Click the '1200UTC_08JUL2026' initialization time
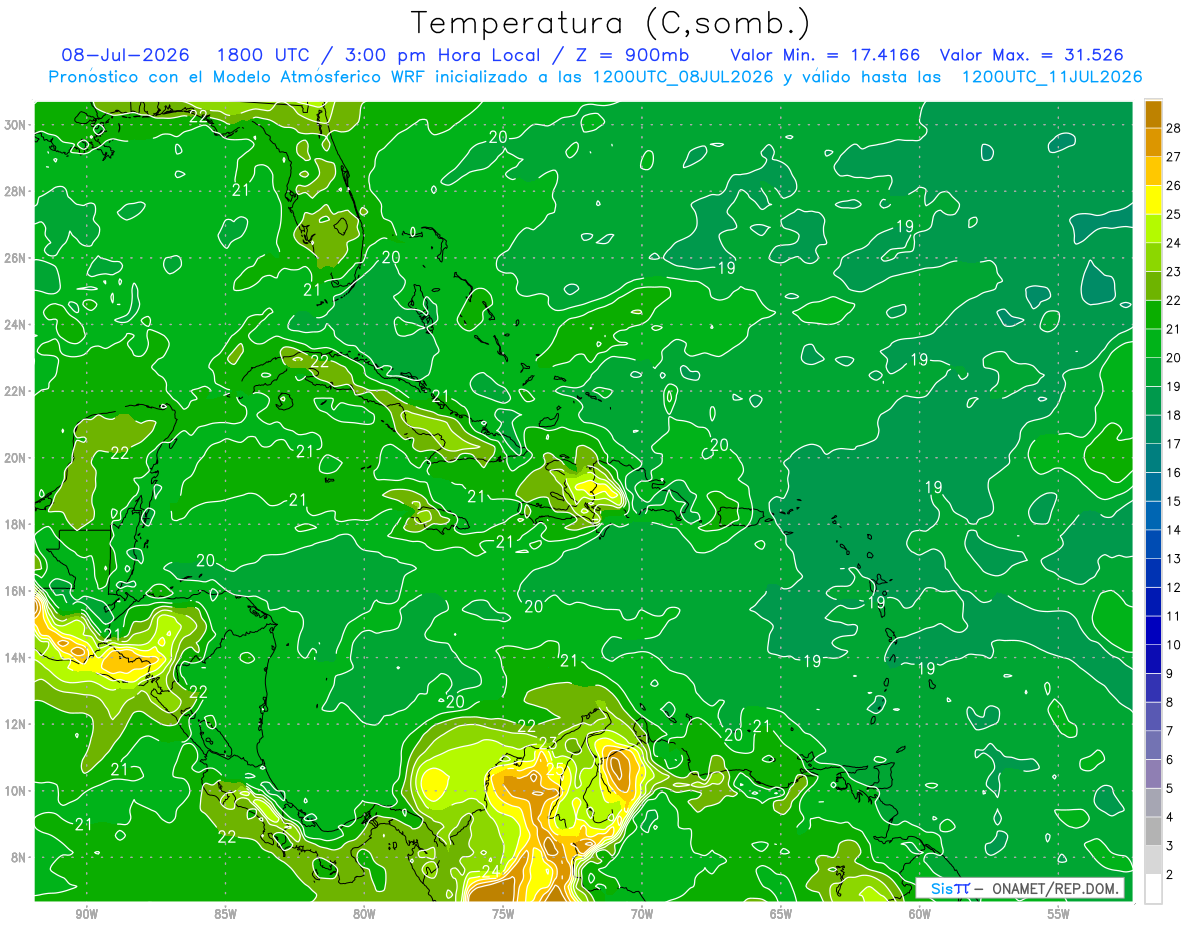 tap(683, 77)
